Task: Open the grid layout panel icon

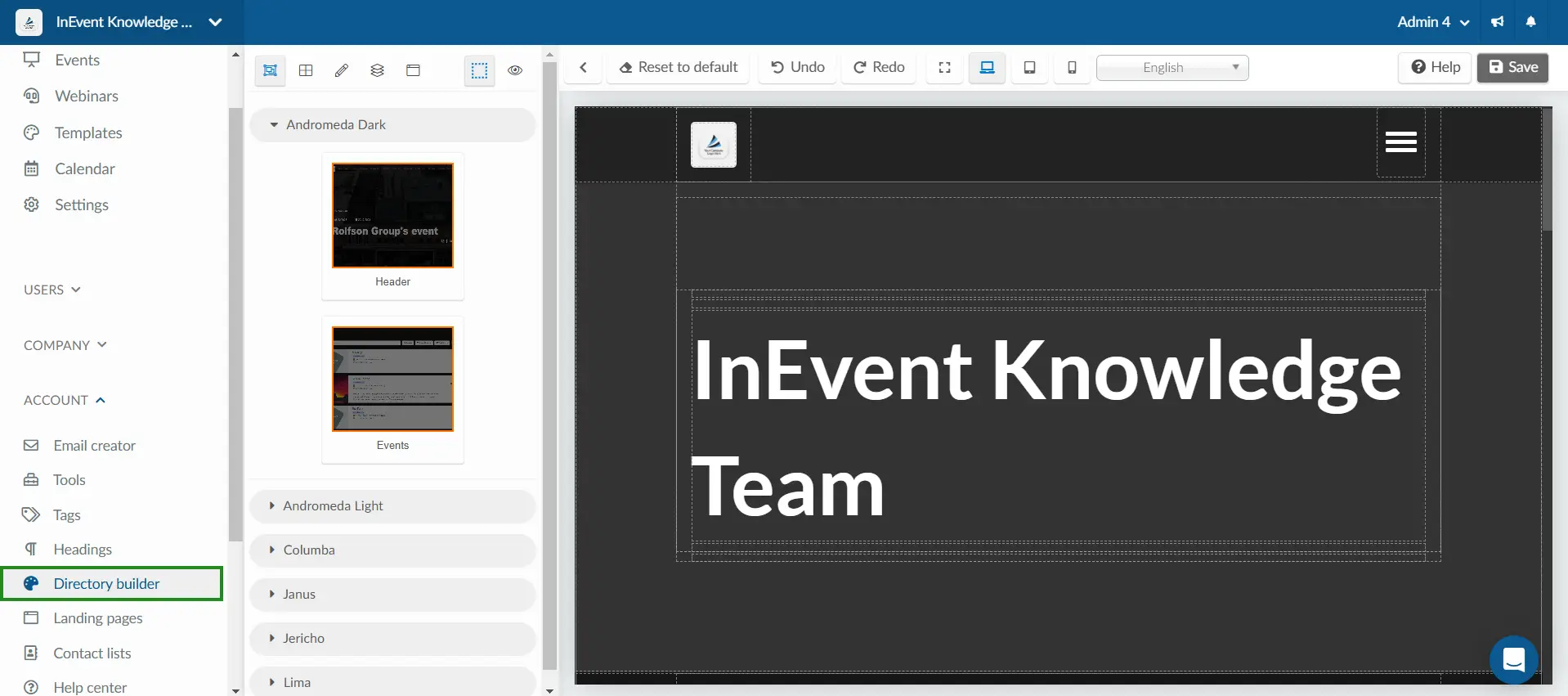Action: pyautogui.click(x=306, y=70)
